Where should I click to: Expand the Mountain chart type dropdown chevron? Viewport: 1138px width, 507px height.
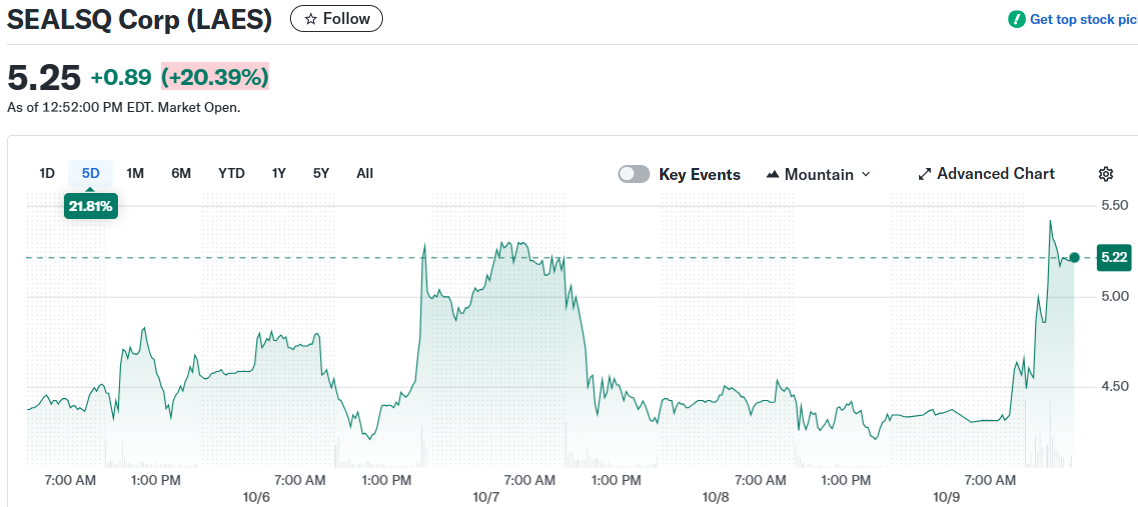click(x=866, y=174)
